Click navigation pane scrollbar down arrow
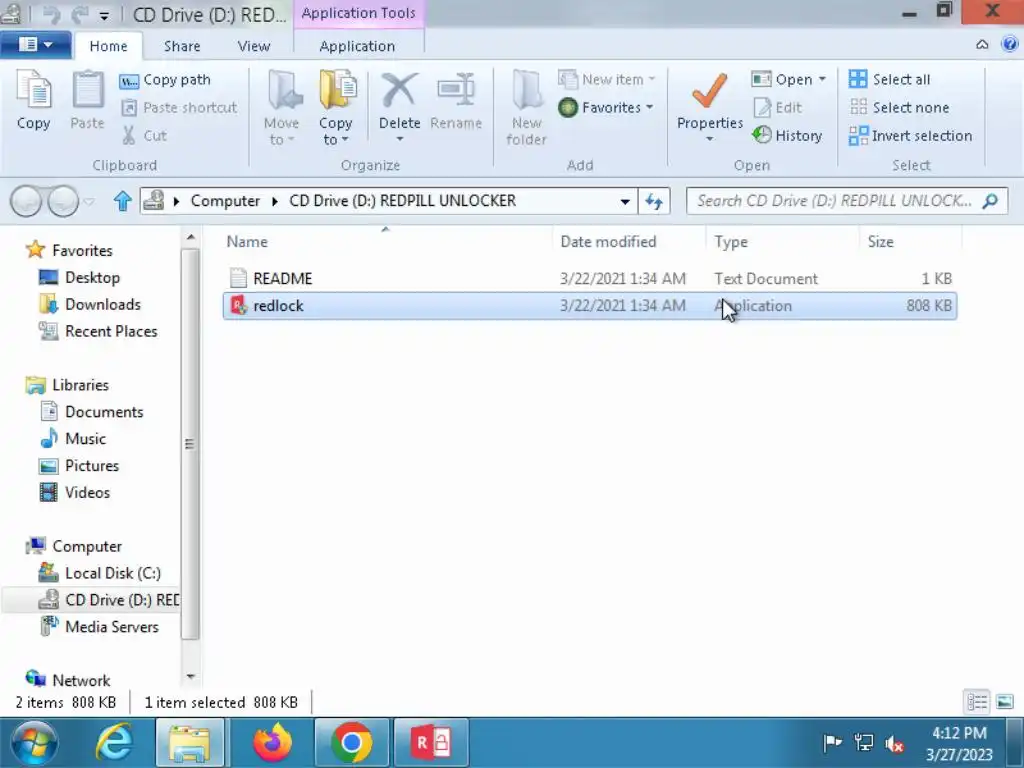The width and height of the screenshot is (1024, 768). [x=190, y=677]
